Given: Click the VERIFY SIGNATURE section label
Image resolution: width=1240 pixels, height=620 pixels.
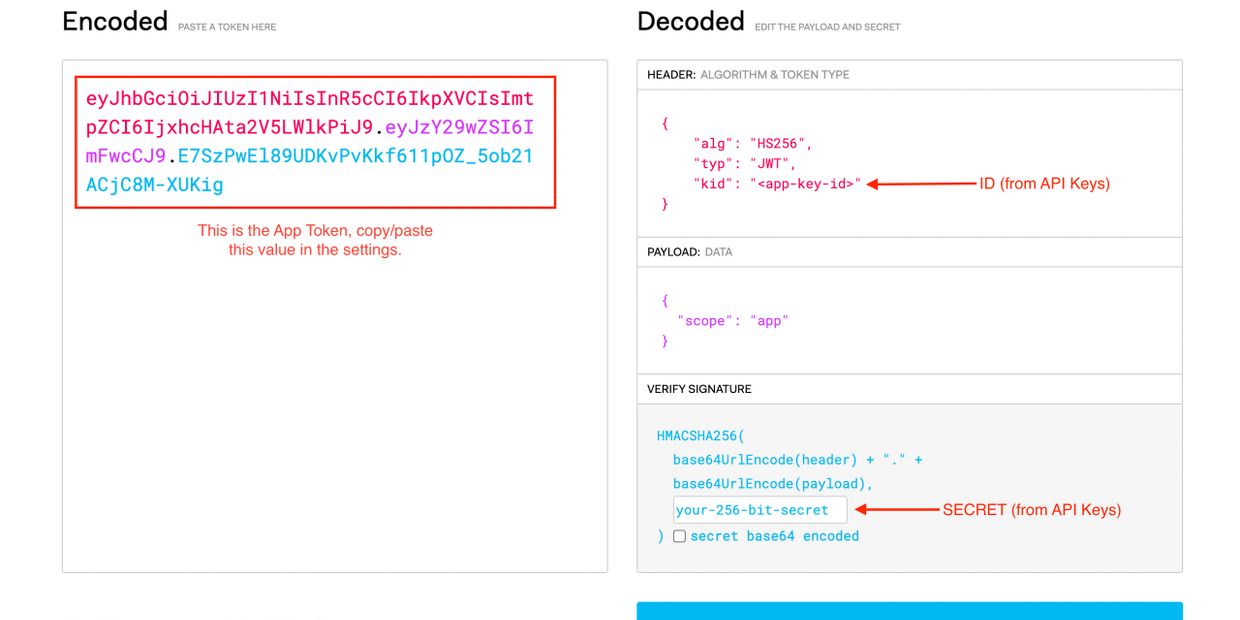Looking at the screenshot, I should pyautogui.click(x=699, y=389).
